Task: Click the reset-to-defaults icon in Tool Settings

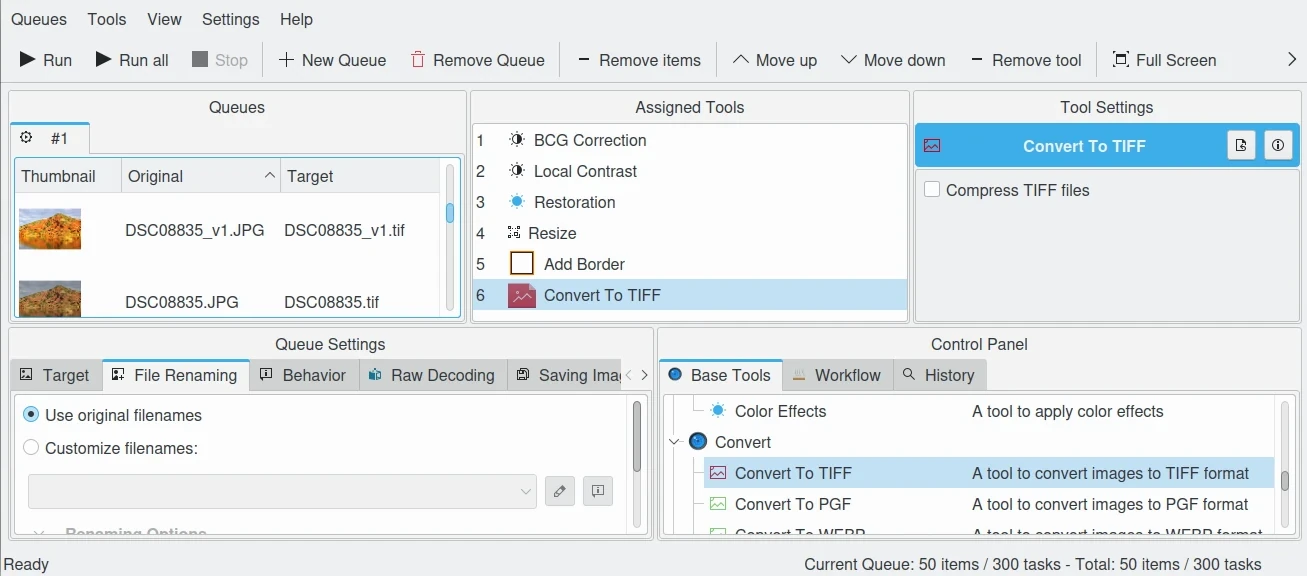Action: [x=1241, y=146]
